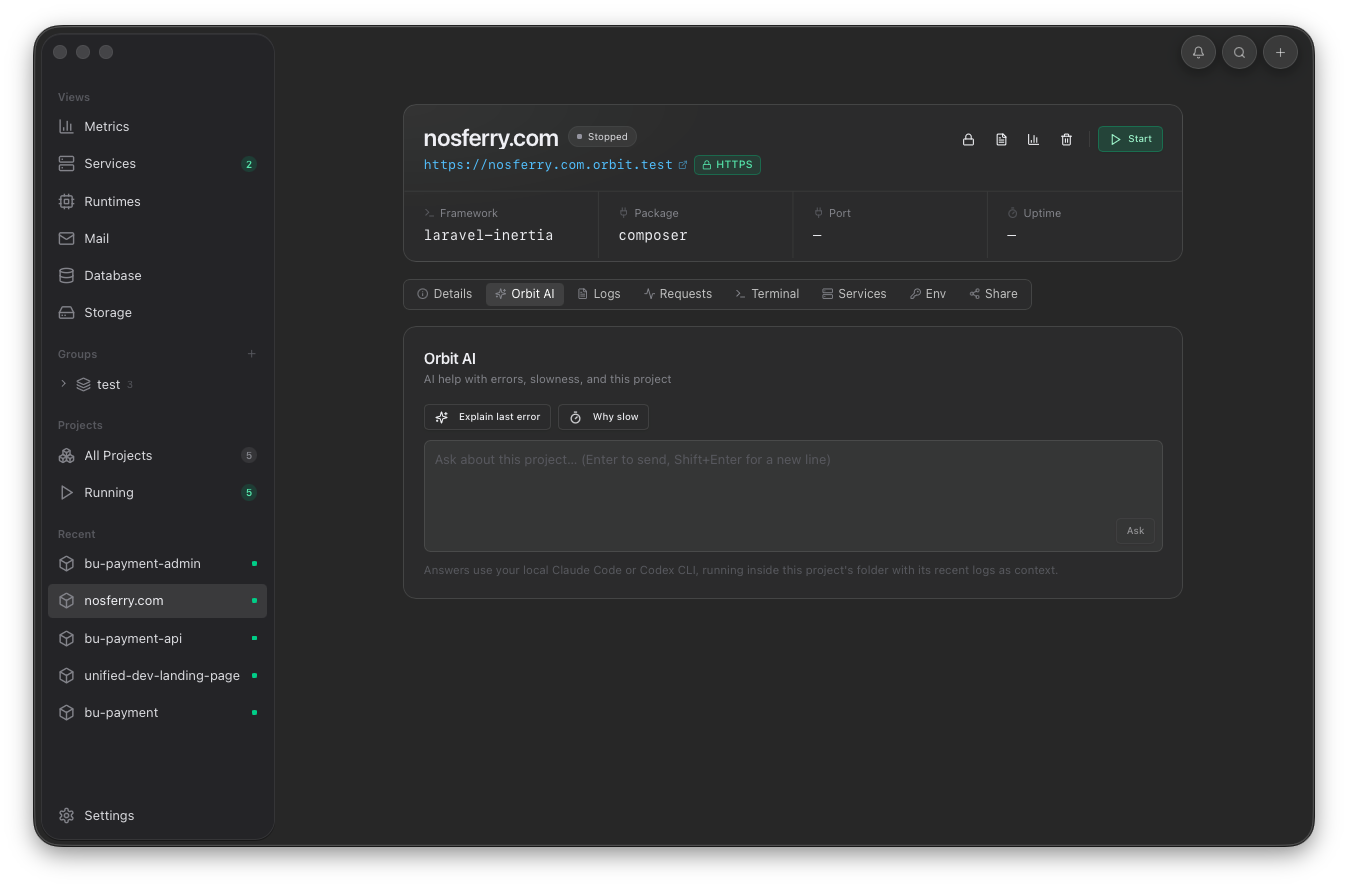Open recent project bu-payment-admin

click(x=157, y=564)
